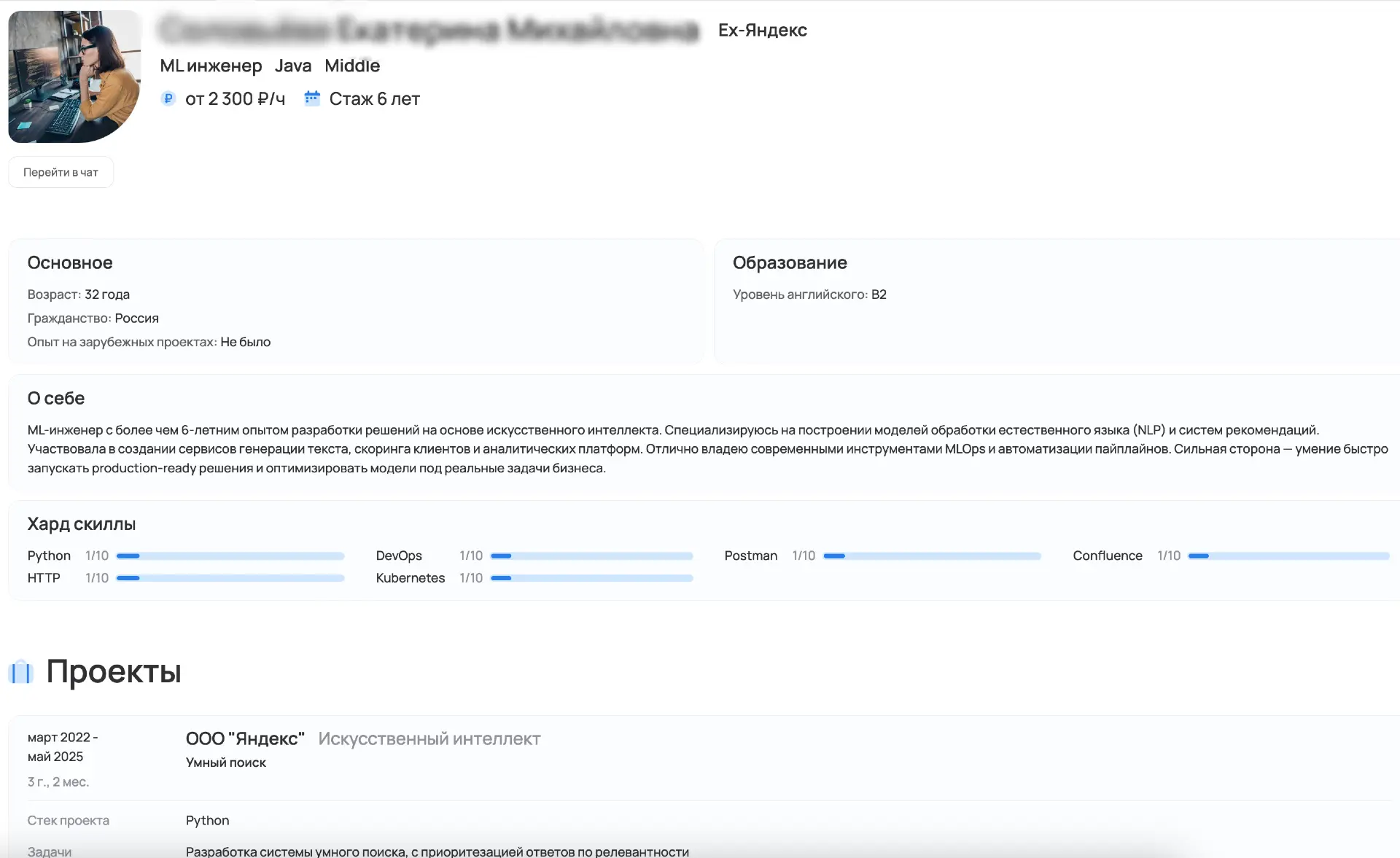Click the Middle grade label

click(352, 66)
